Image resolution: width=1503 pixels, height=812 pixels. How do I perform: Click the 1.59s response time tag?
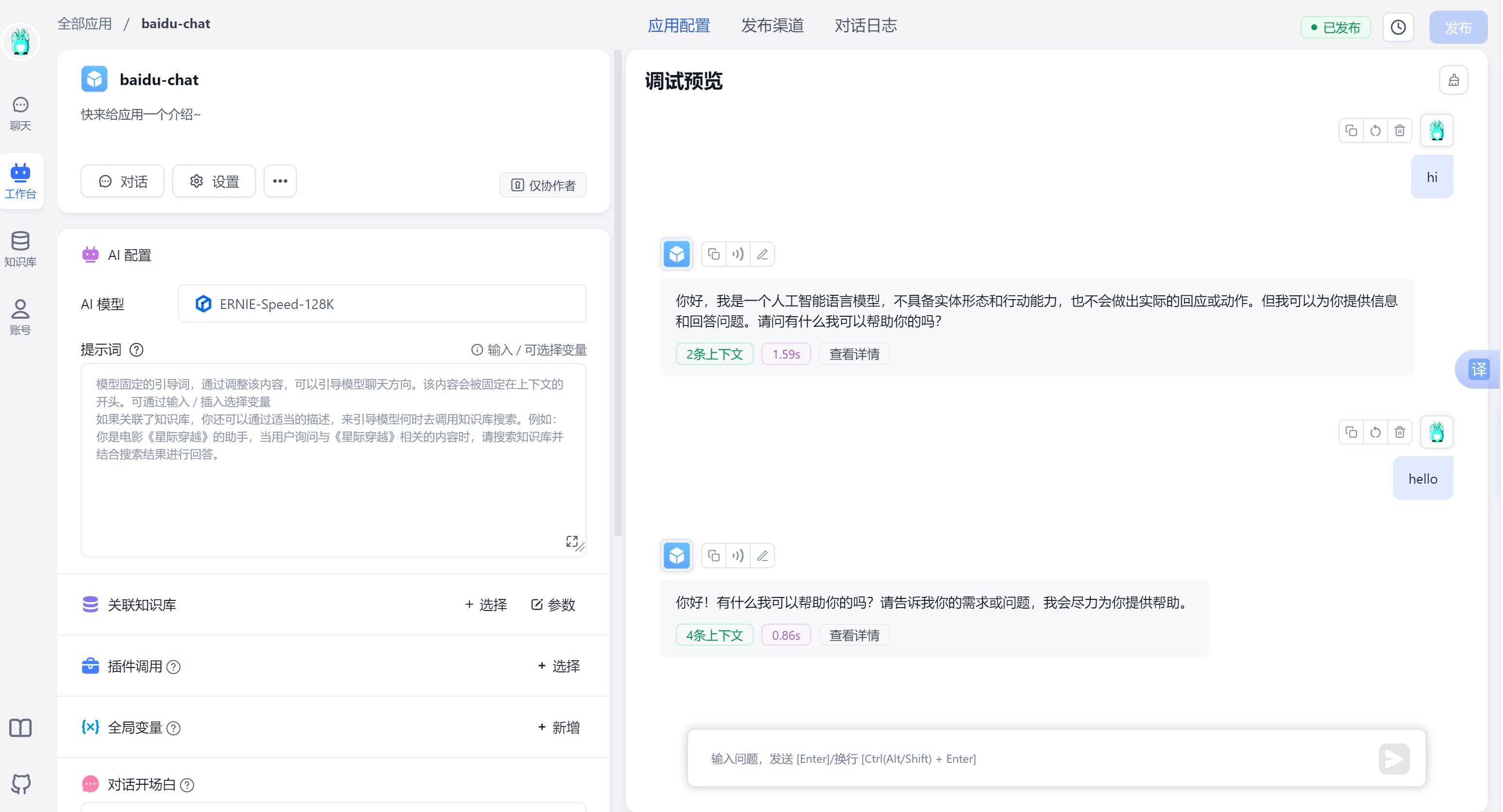click(786, 354)
